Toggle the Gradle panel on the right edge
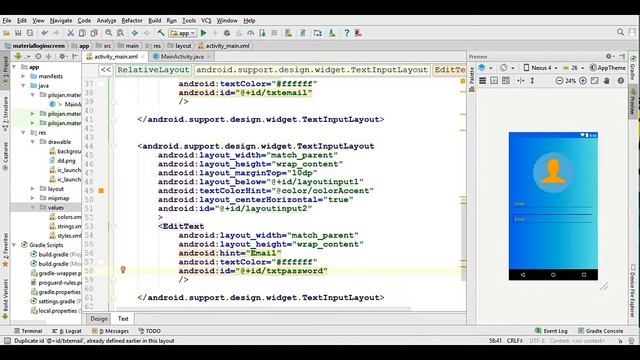640x360 pixels. [633, 69]
